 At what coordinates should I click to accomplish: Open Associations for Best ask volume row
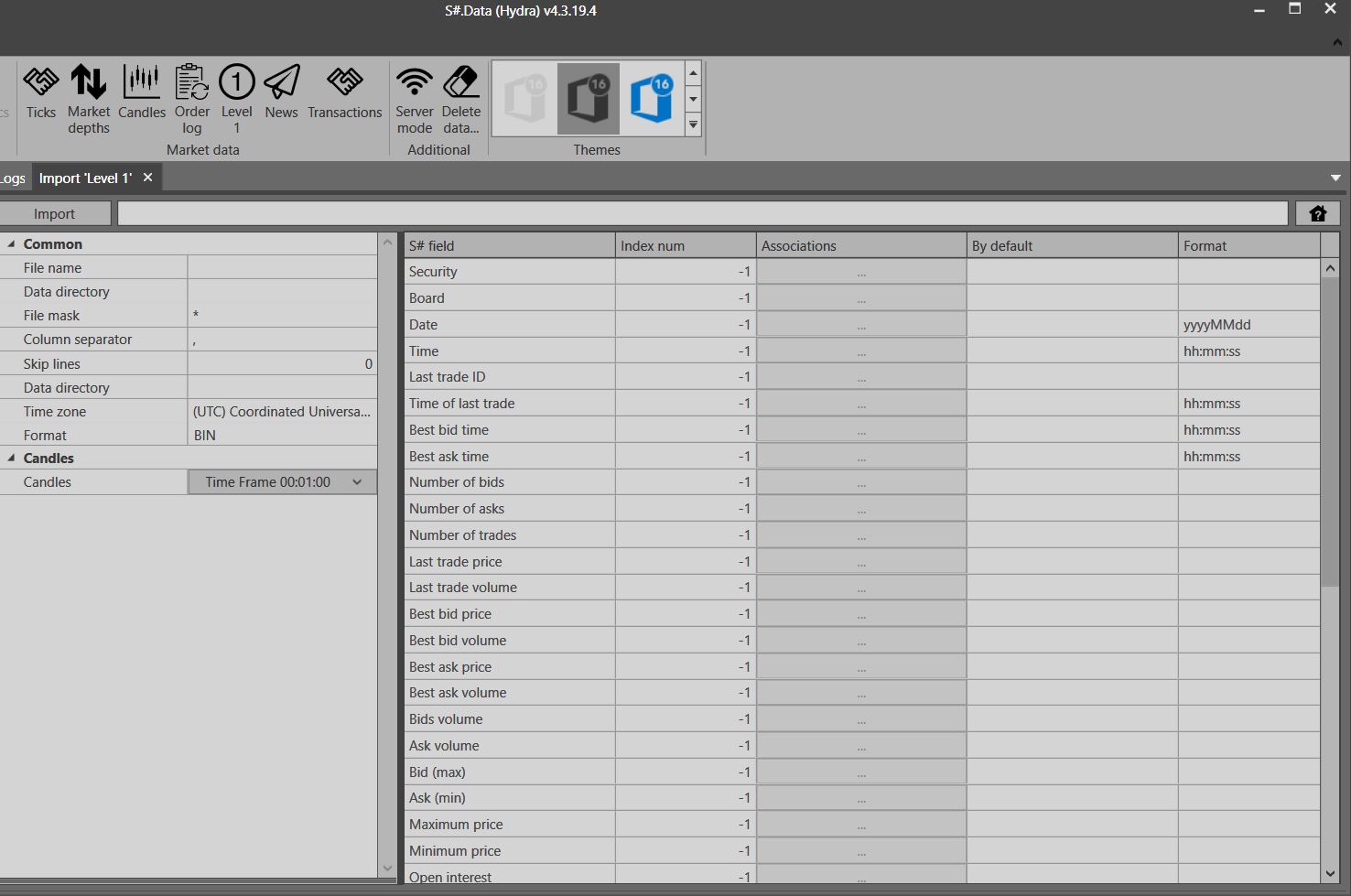861,693
